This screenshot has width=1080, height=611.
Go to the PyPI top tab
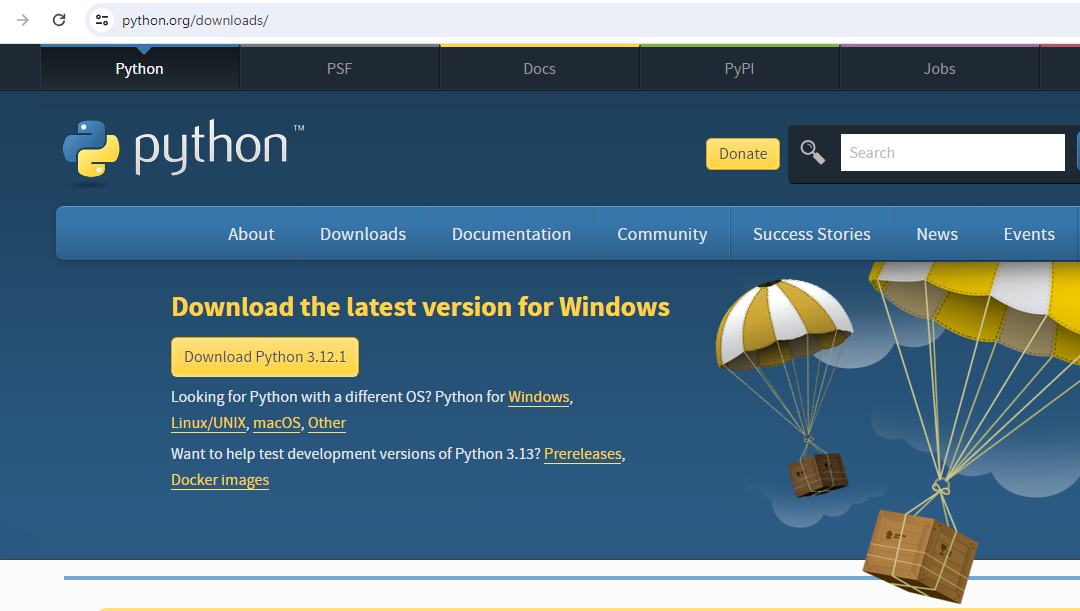click(739, 69)
